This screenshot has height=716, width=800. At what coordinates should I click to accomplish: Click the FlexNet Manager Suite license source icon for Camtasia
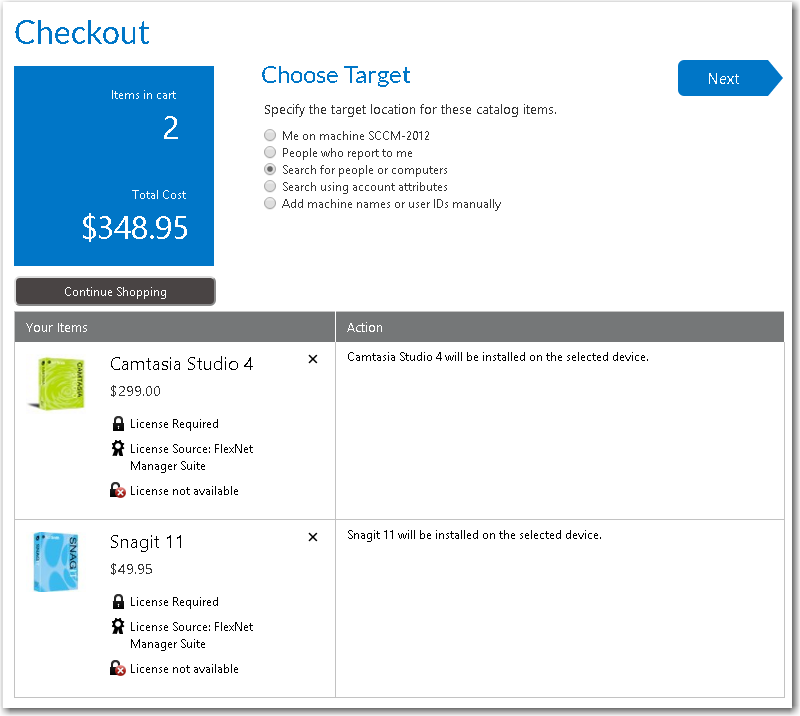point(119,447)
